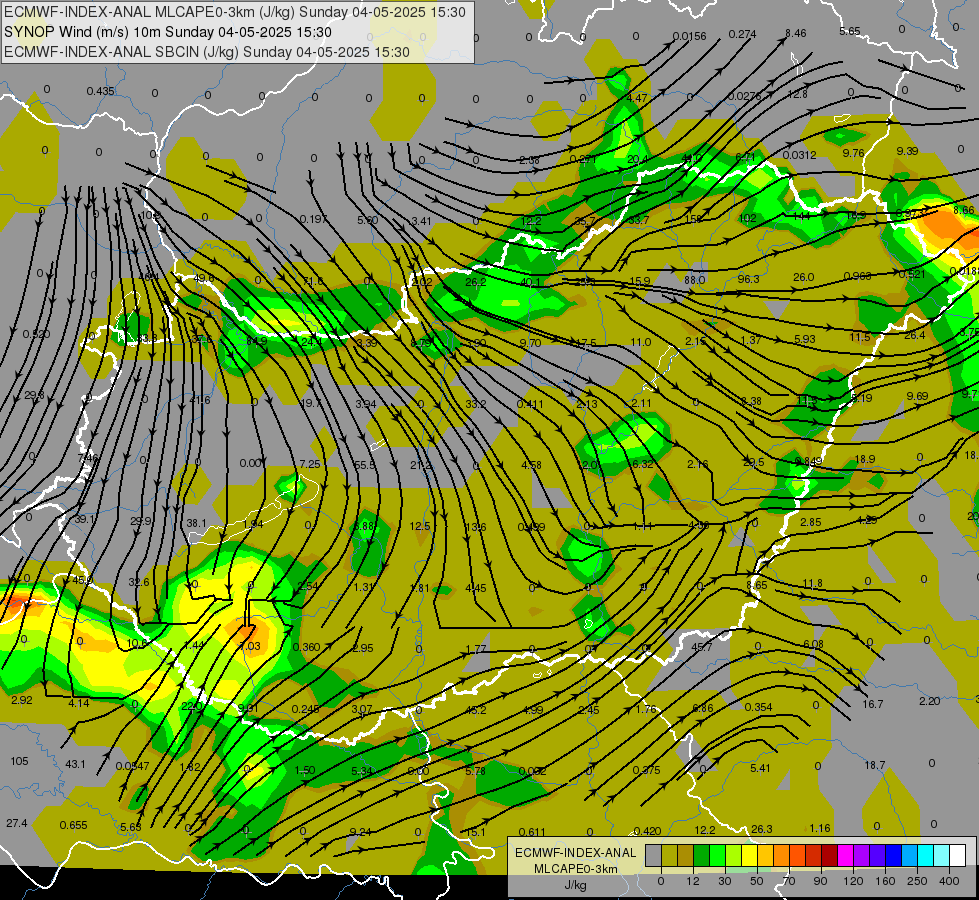Viewport: 979px width, 900px height.
Task: Click the map value 88.0
Action: tap(694, 280)
